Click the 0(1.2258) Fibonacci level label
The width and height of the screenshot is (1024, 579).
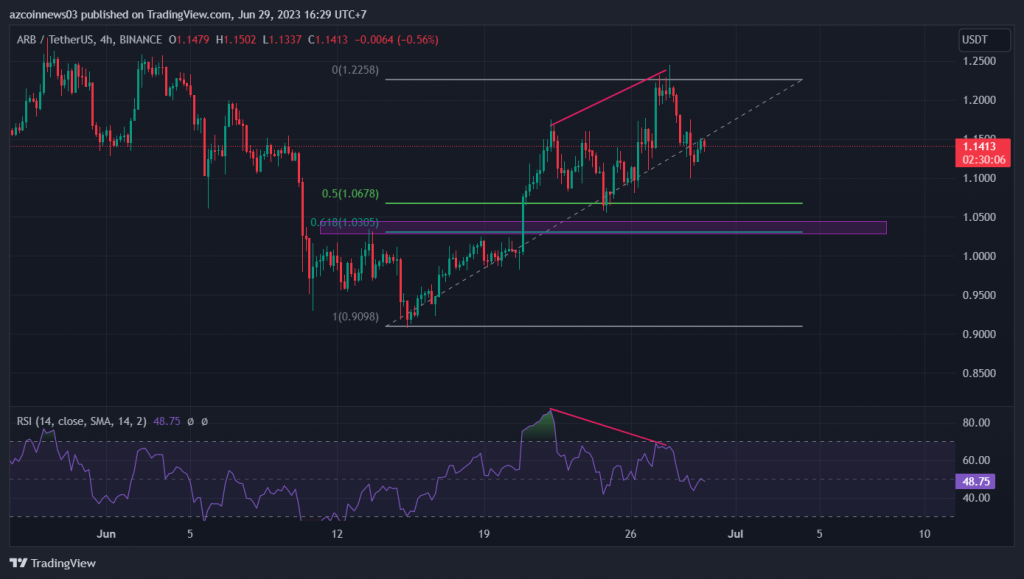tap(355, 70)
